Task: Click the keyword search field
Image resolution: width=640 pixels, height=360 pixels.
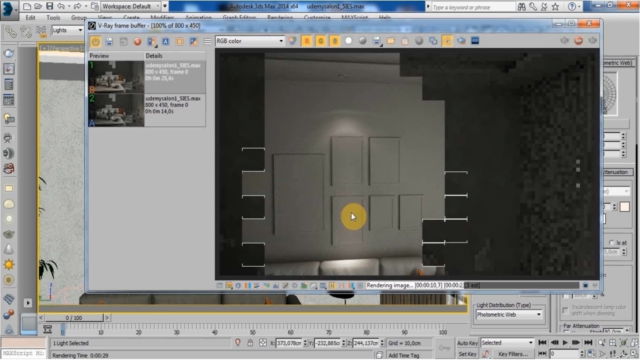Action: [x=473, y=7]
